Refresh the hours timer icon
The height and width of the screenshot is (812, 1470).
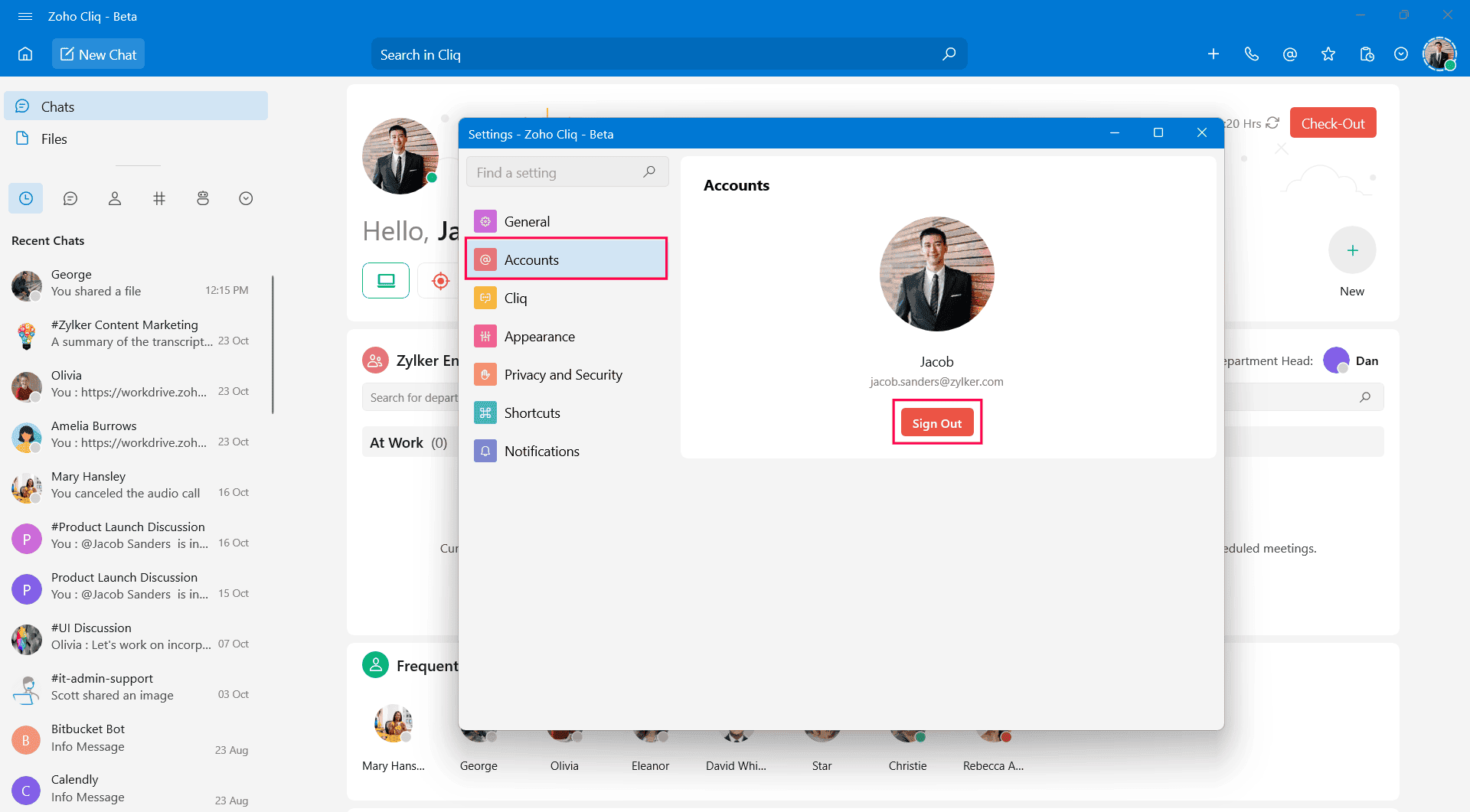point(1272,122)
